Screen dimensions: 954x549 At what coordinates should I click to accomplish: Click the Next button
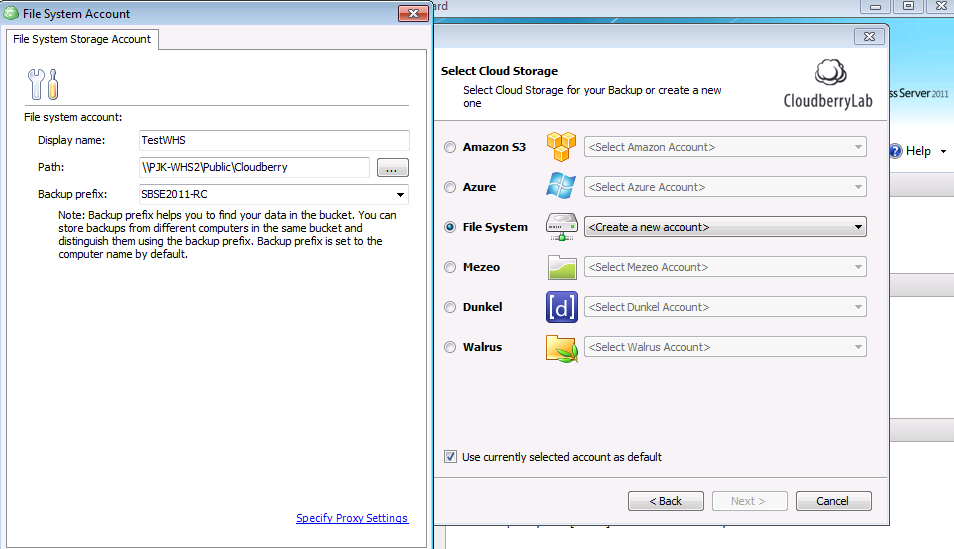coord(750,501)
